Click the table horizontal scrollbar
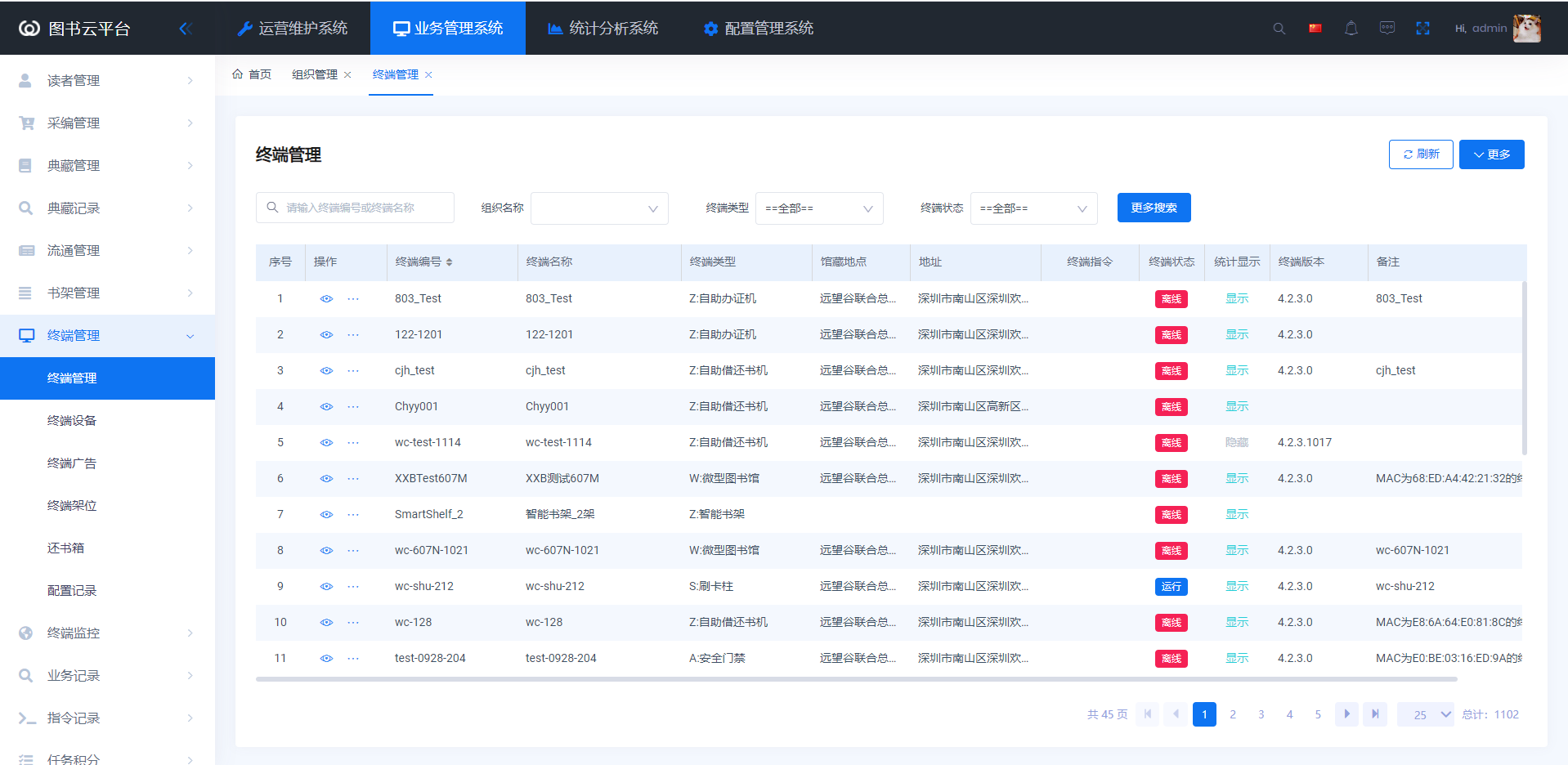 pos(856,679)
